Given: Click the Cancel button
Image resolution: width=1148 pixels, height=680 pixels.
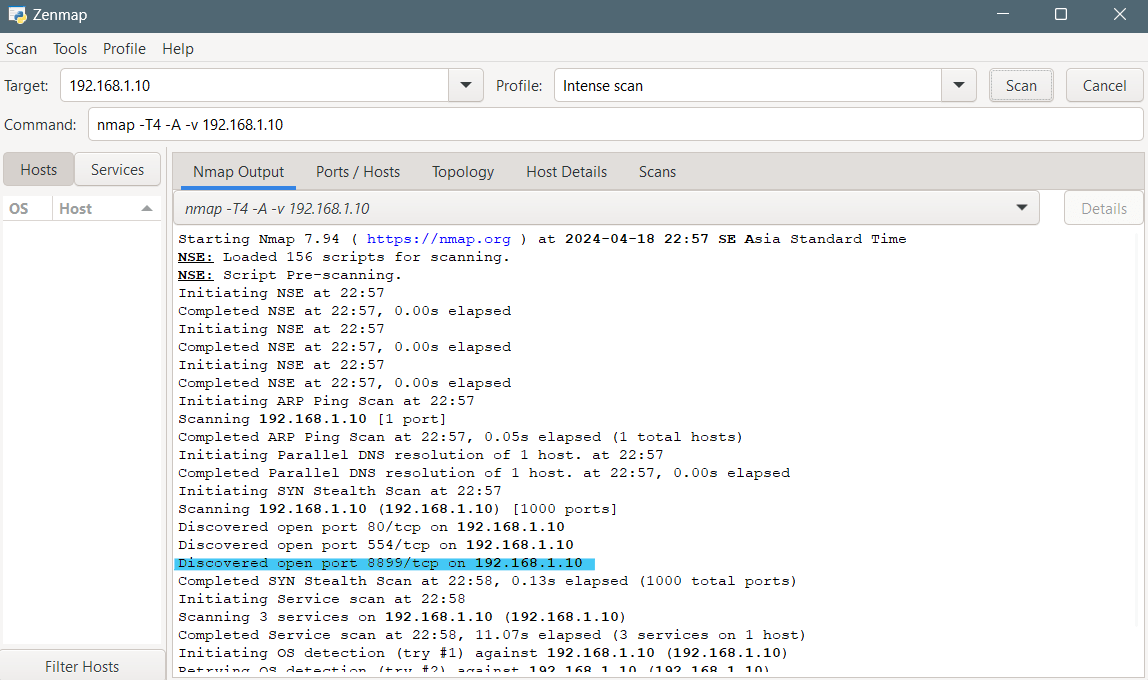Looking at the screenshot, I should click(x=1104, y=86).
